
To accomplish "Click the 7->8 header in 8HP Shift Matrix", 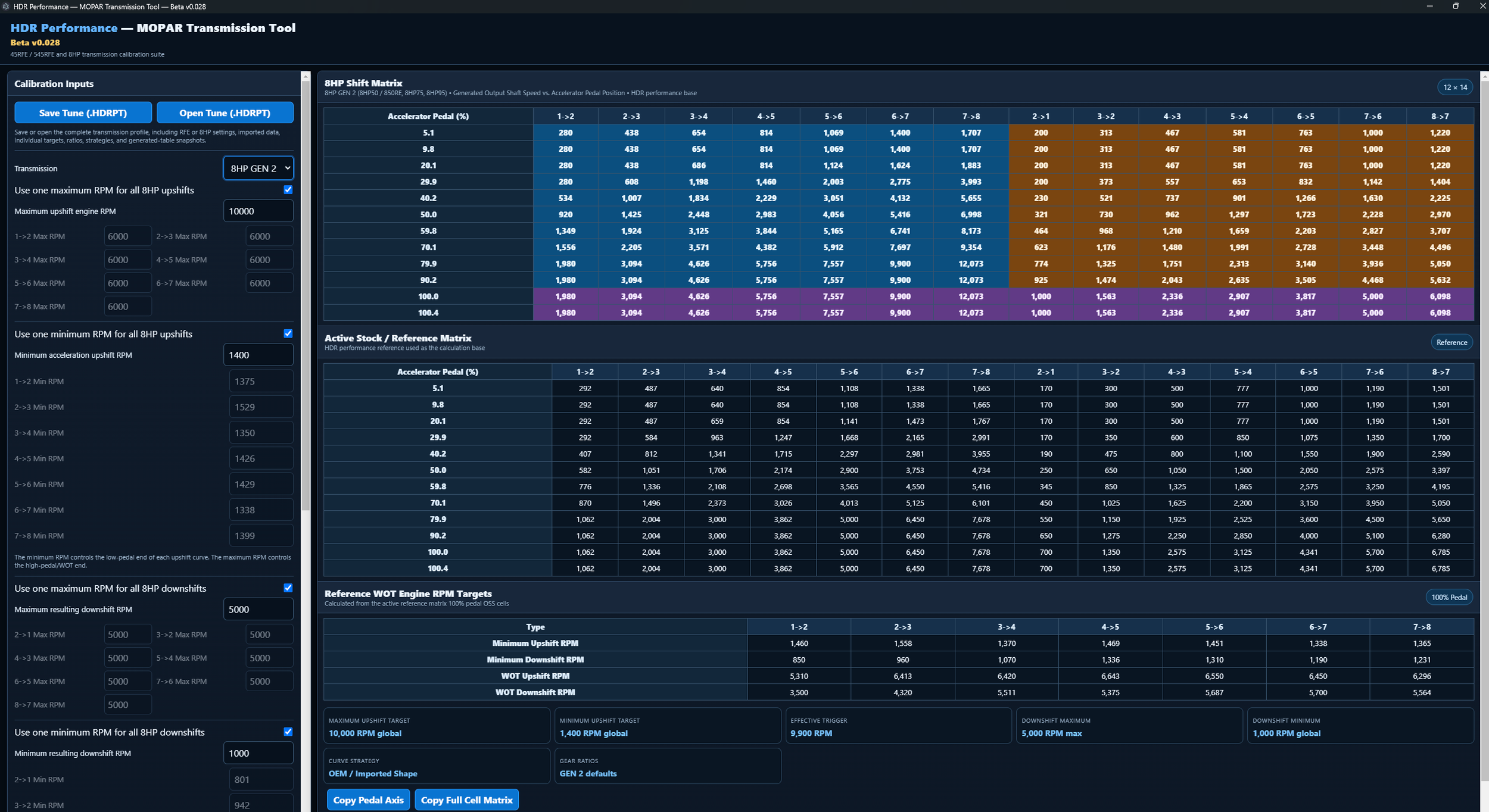I will (971, 116).
